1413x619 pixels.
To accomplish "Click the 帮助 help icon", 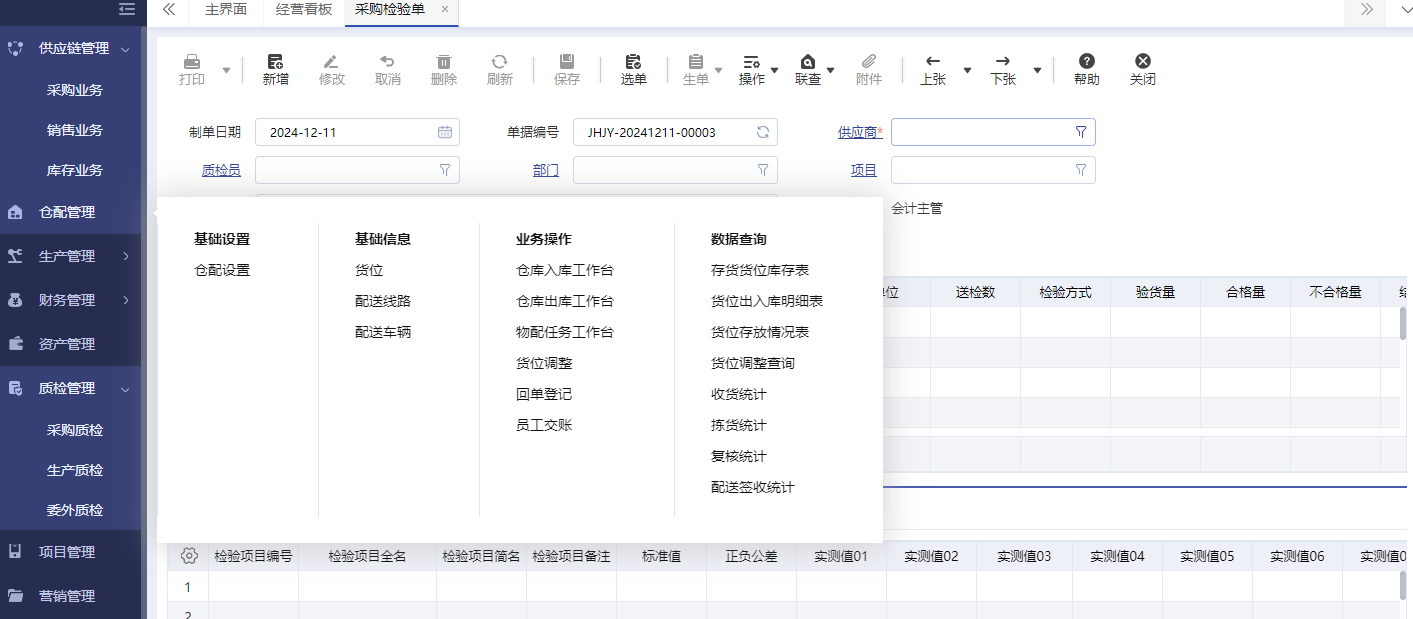I will pyautogui.click(x=1086, y=62).
